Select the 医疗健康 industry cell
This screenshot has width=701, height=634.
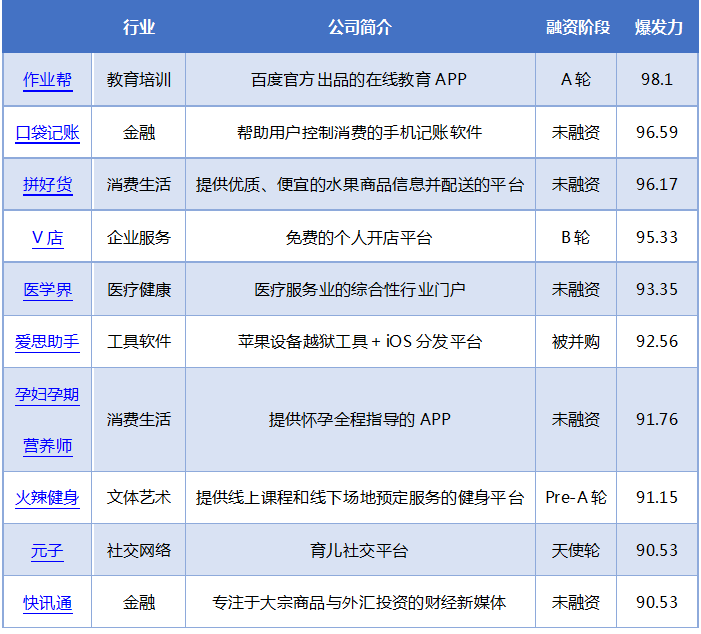[x=139, y=290]
